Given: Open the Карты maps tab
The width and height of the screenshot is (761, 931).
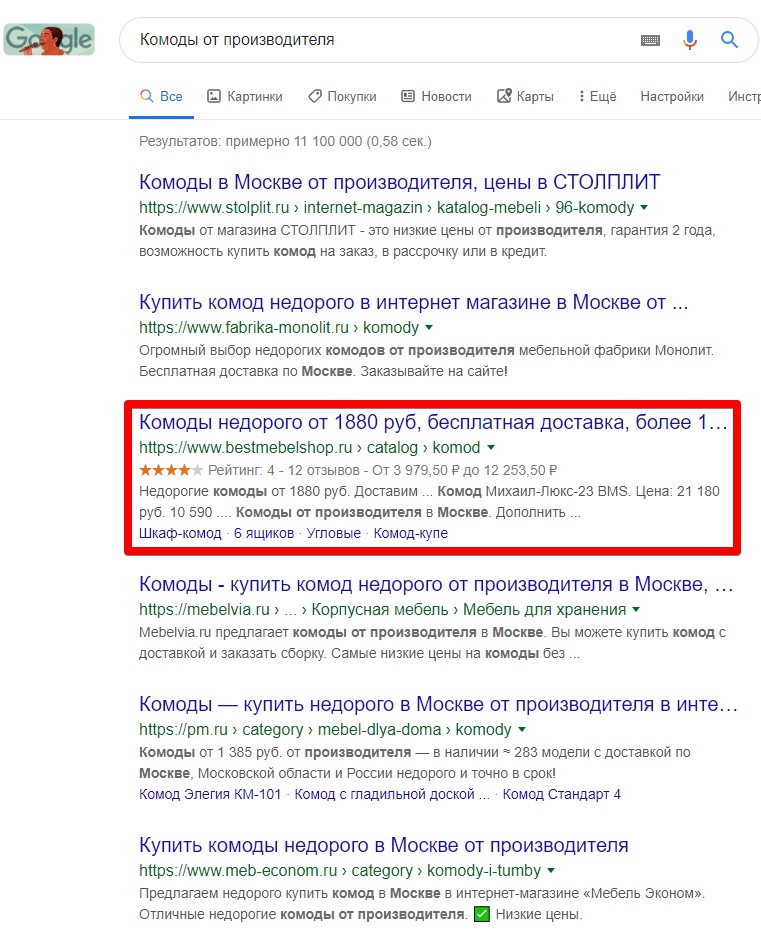Looking at the screenshot, I should pyautogui.click(x=525, y=96).
